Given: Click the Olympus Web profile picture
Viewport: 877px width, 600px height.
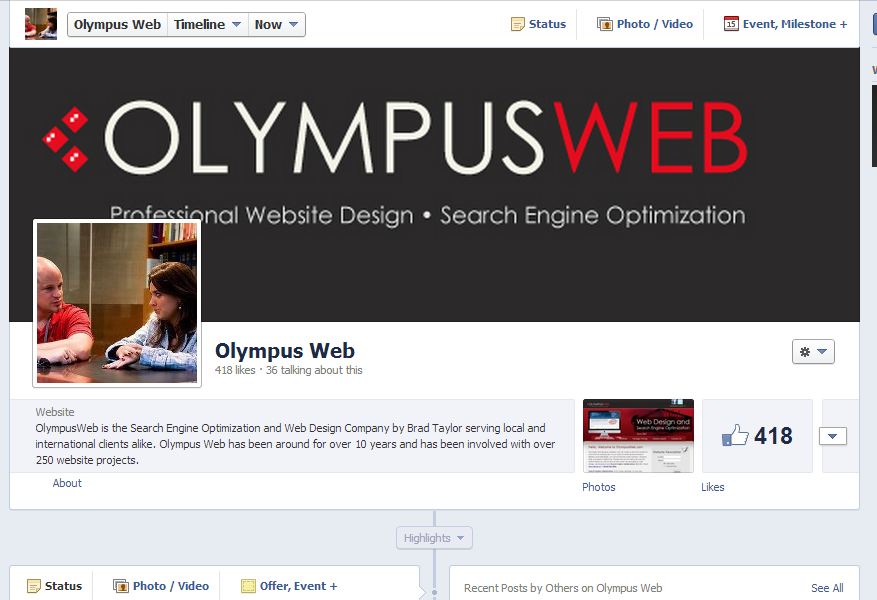Looking at the screenshot, I should (117, 303).
